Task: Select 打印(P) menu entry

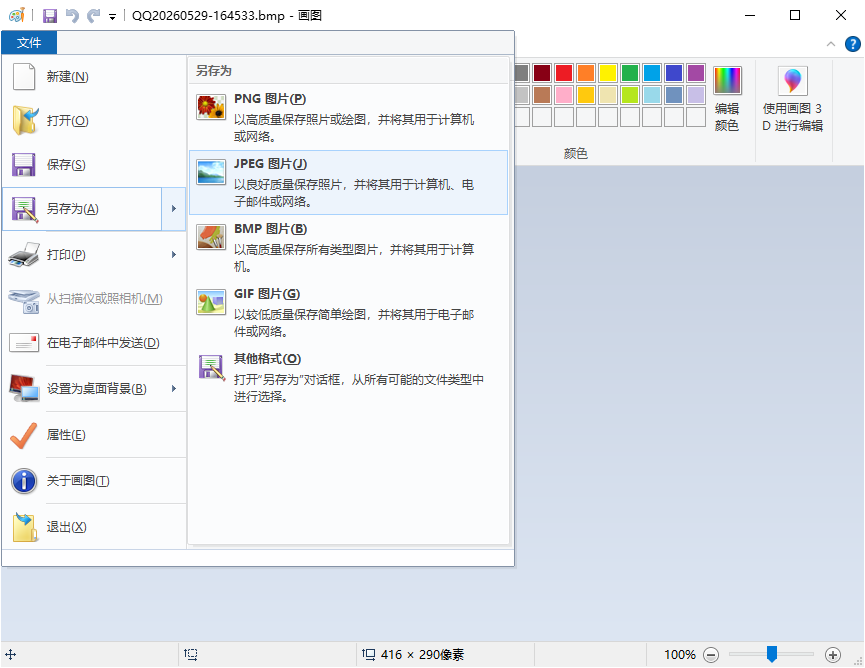Action: point(94,254)
